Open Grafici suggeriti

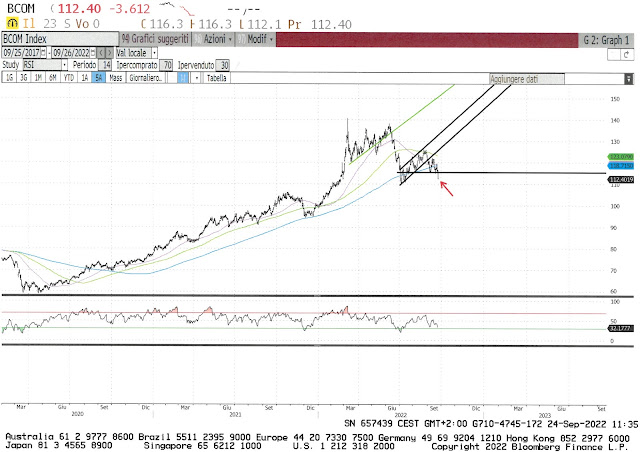155,39
